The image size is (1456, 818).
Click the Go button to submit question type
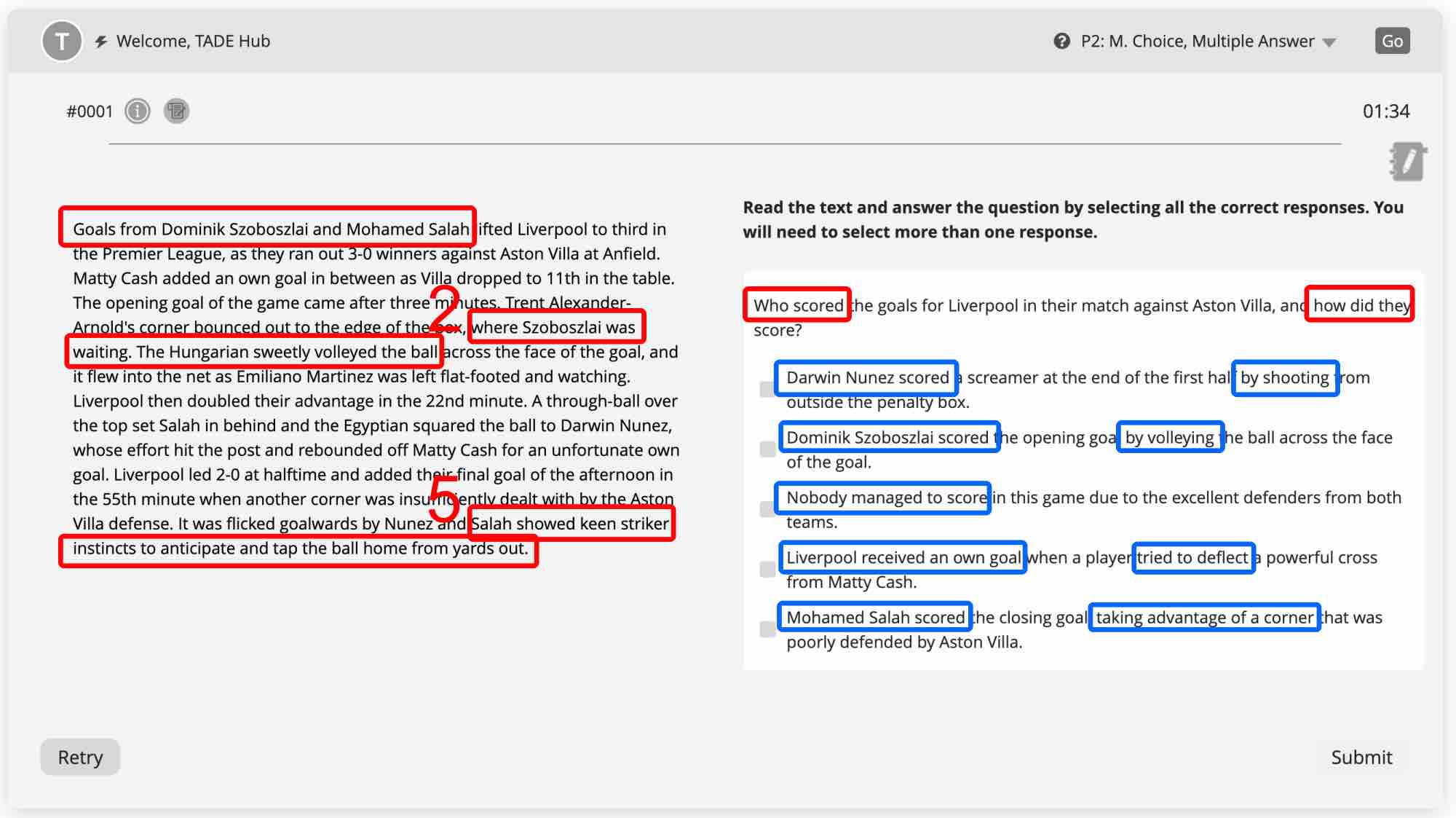tap(1392, 41)
